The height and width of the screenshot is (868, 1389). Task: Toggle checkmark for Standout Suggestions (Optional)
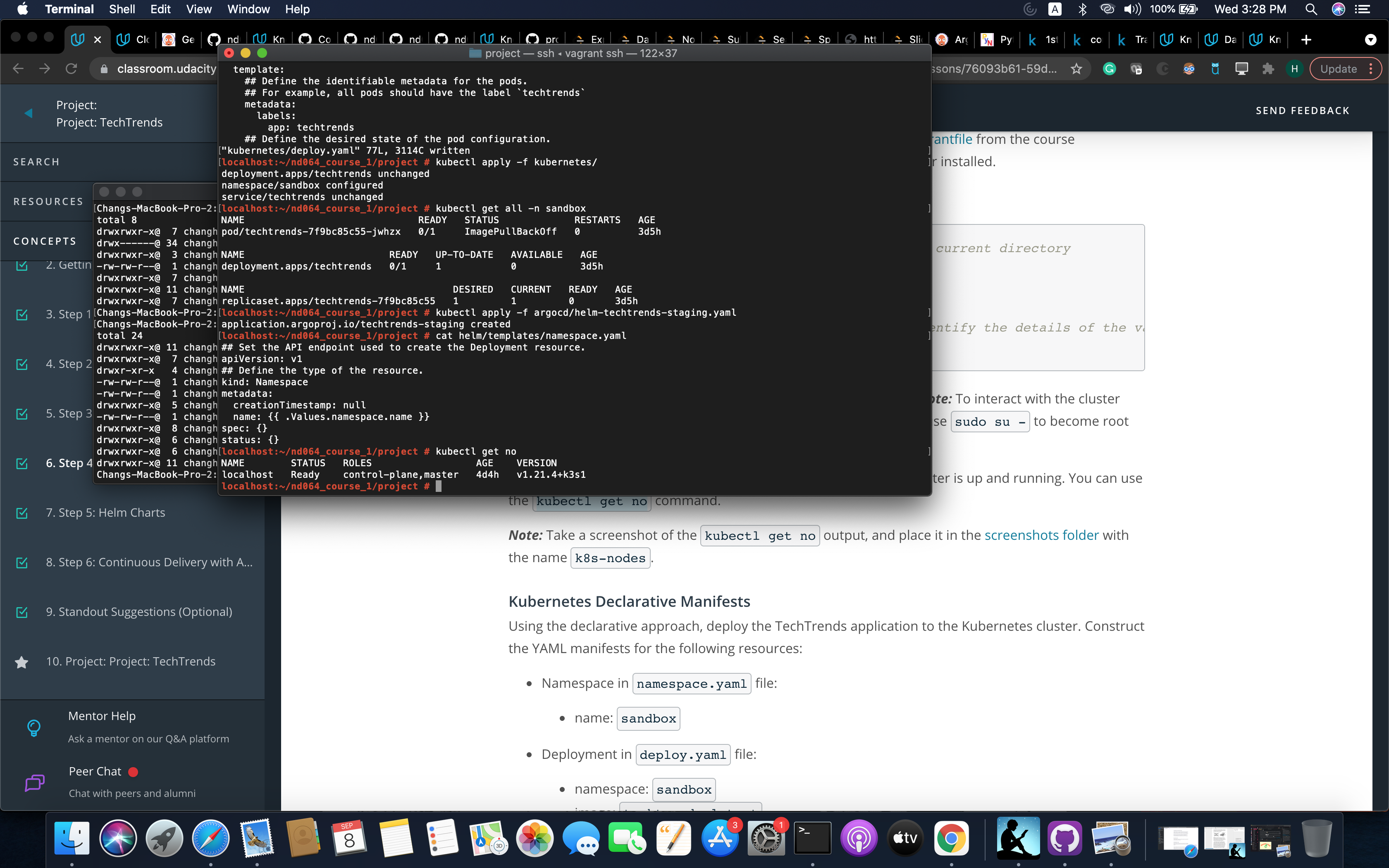[x=22, y=612]
